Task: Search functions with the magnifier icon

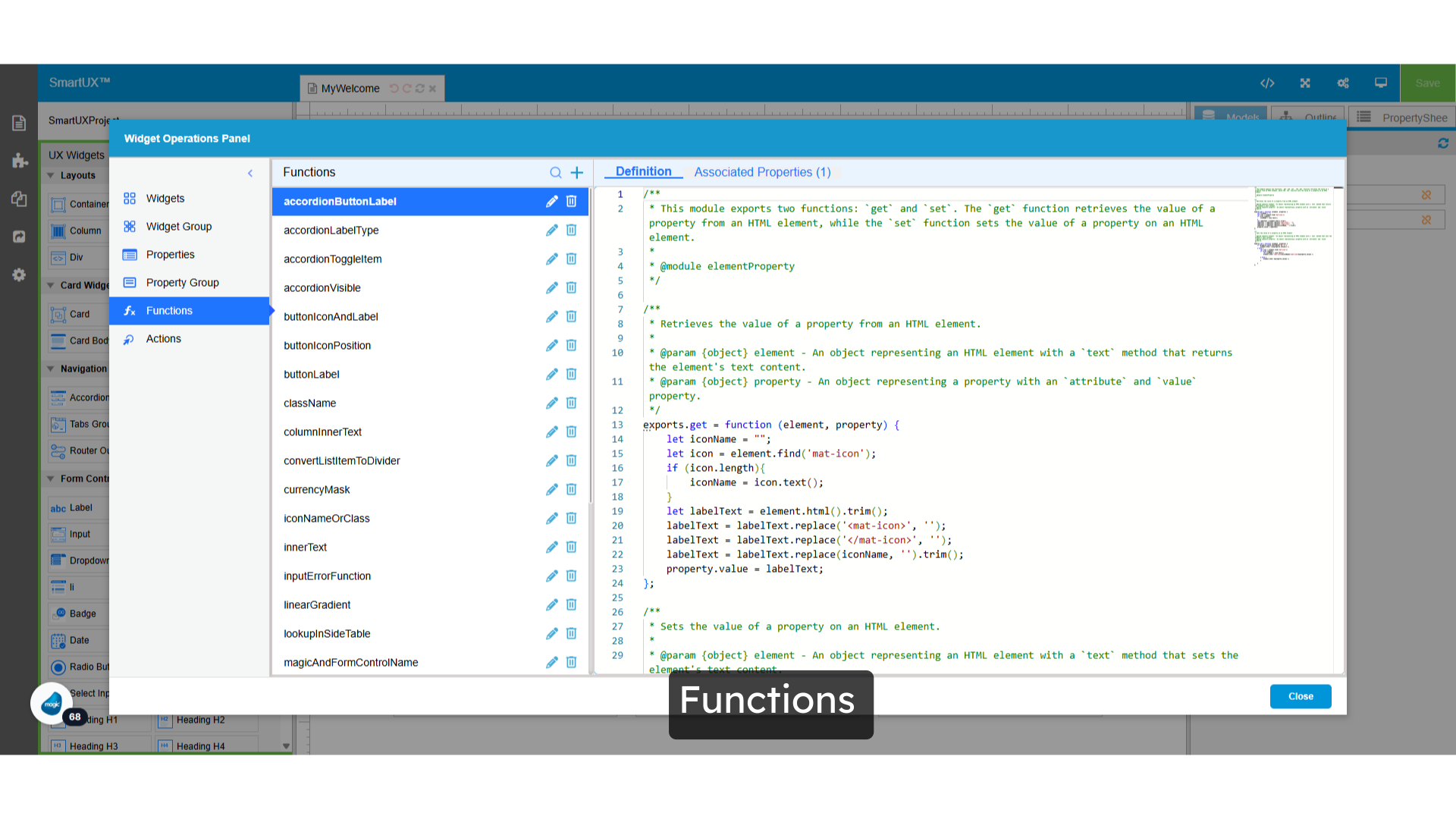Action: (556, 172)
